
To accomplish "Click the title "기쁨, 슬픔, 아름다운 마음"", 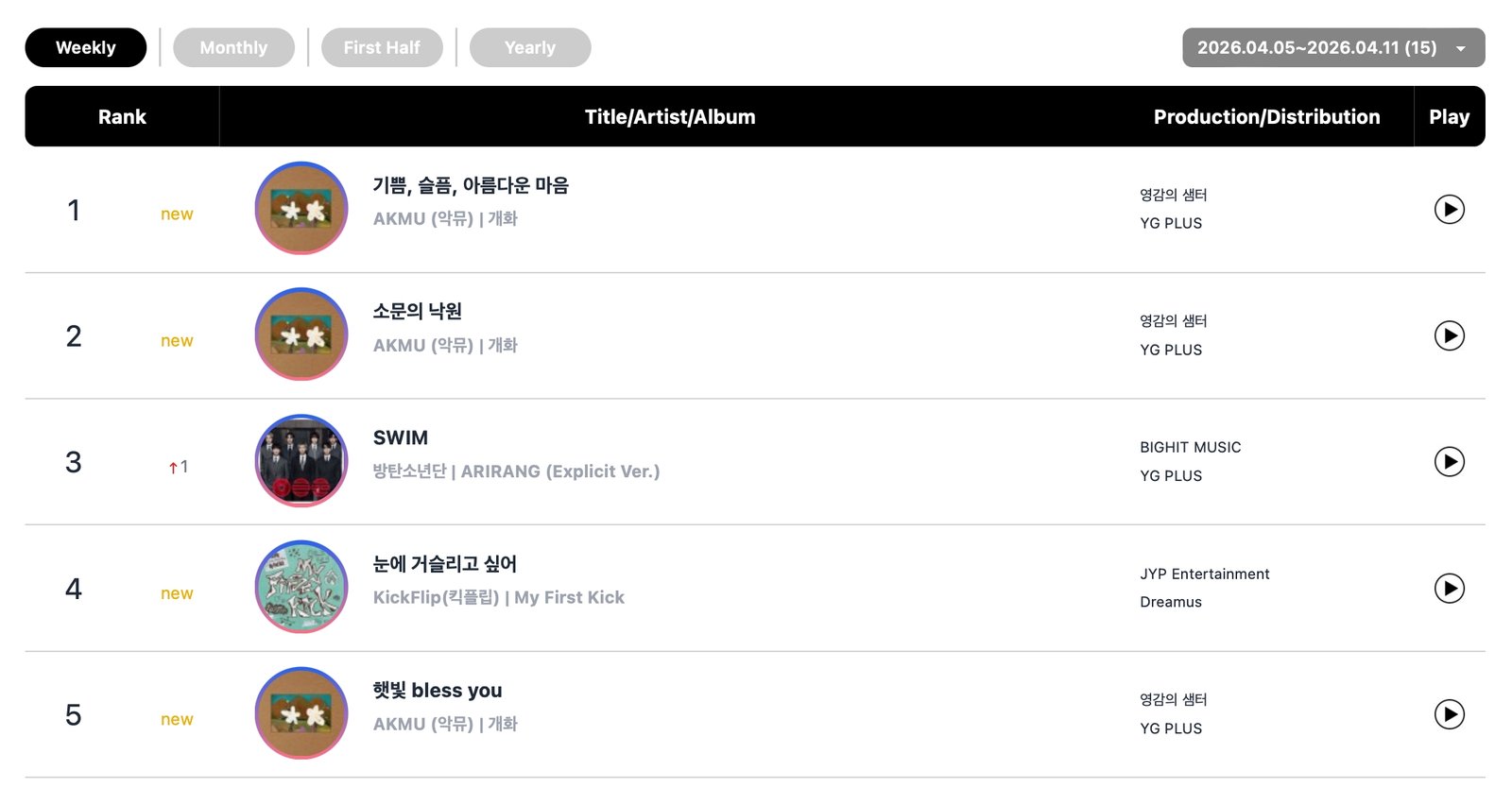I will point(468,185).
